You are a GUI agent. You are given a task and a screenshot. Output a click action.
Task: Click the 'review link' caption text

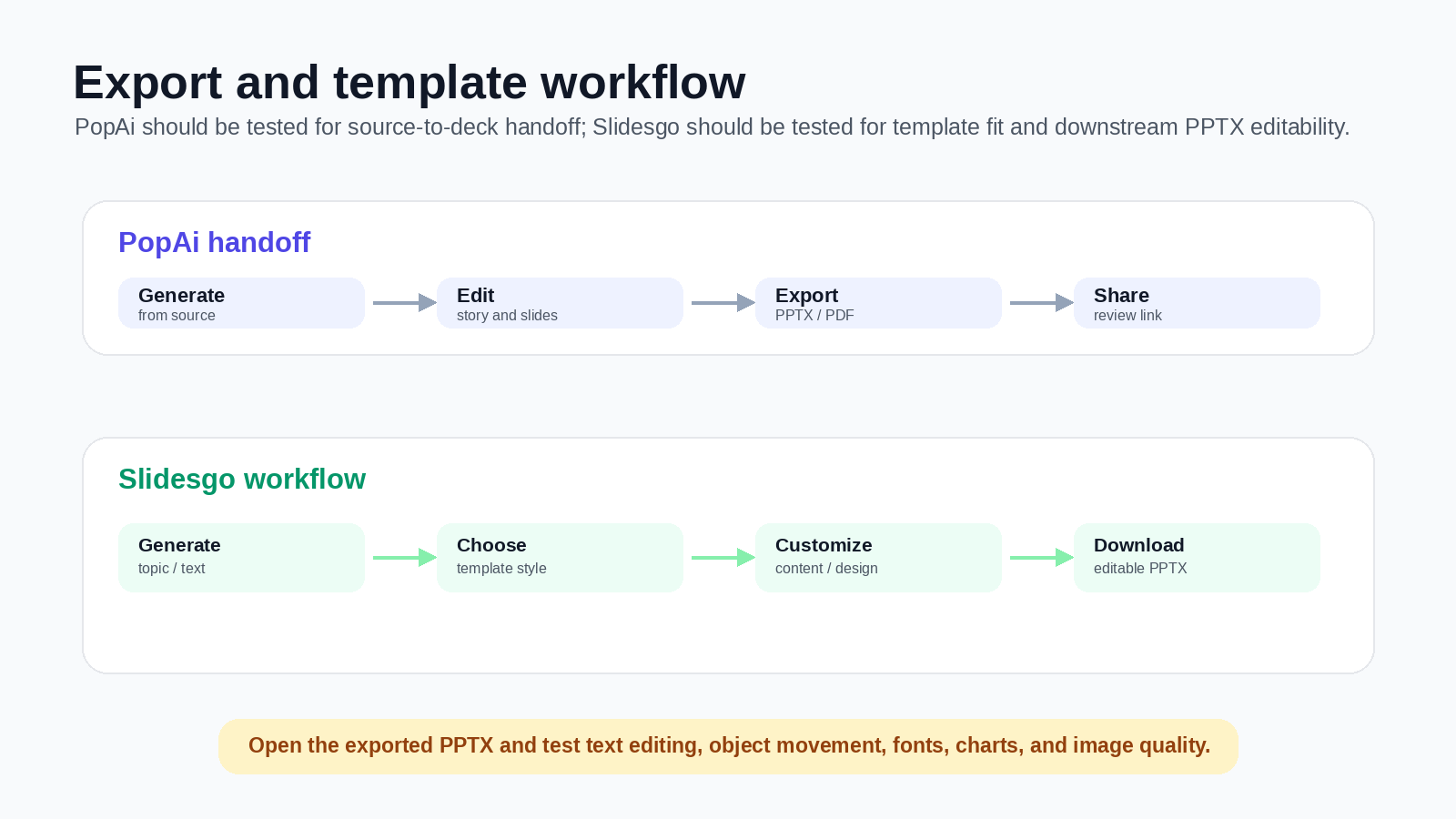tap(1127, 316)
